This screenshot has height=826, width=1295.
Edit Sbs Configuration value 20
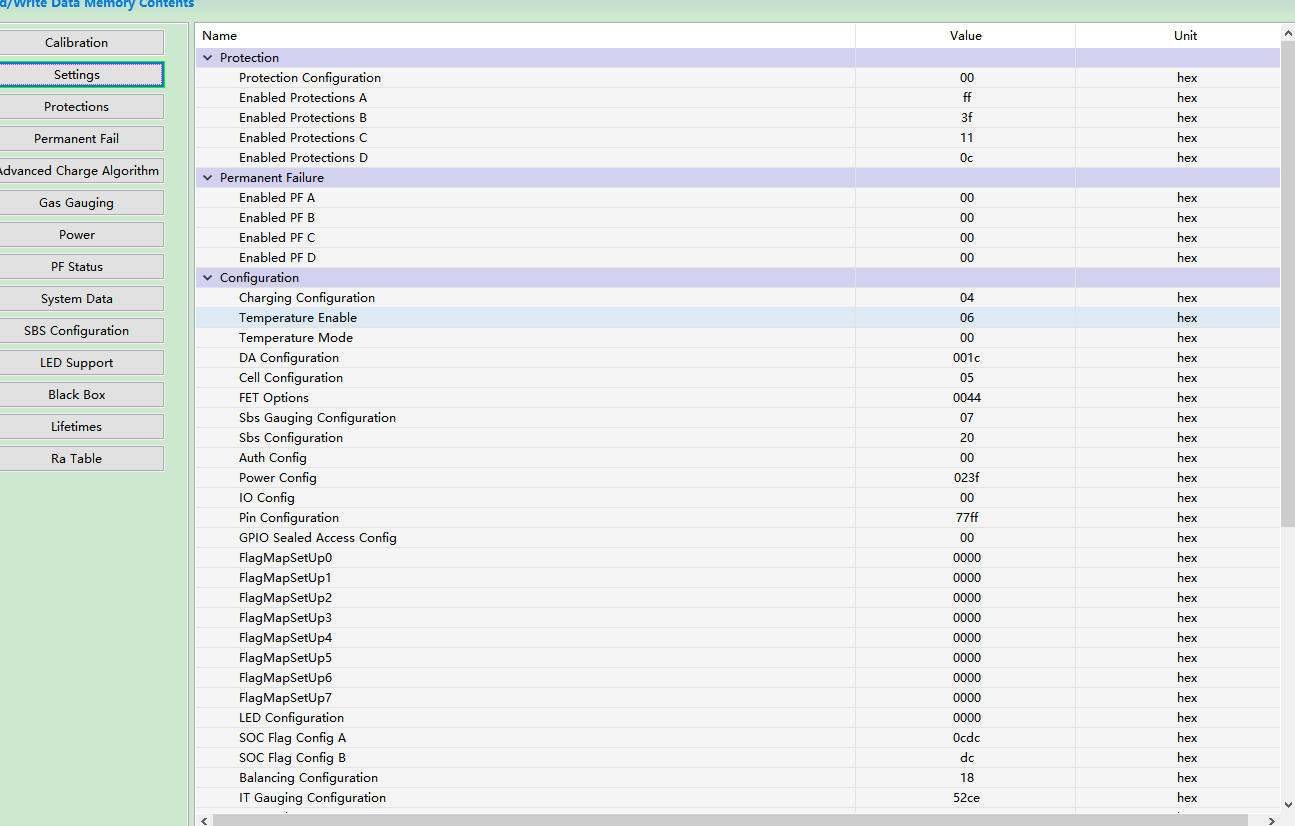pyautogui.click(x=966, y=438)
